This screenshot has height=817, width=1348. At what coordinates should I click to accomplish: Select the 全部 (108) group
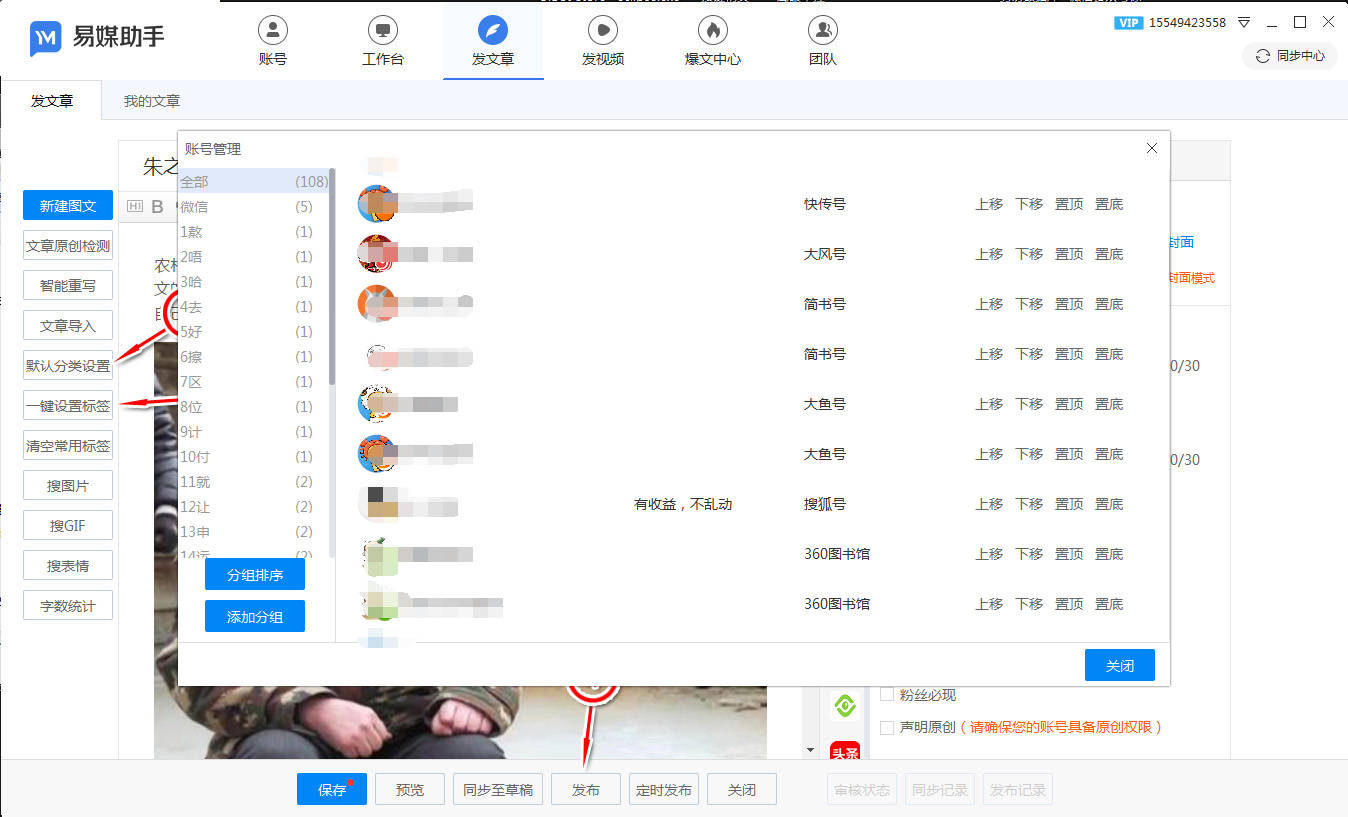tap(254, 181)
